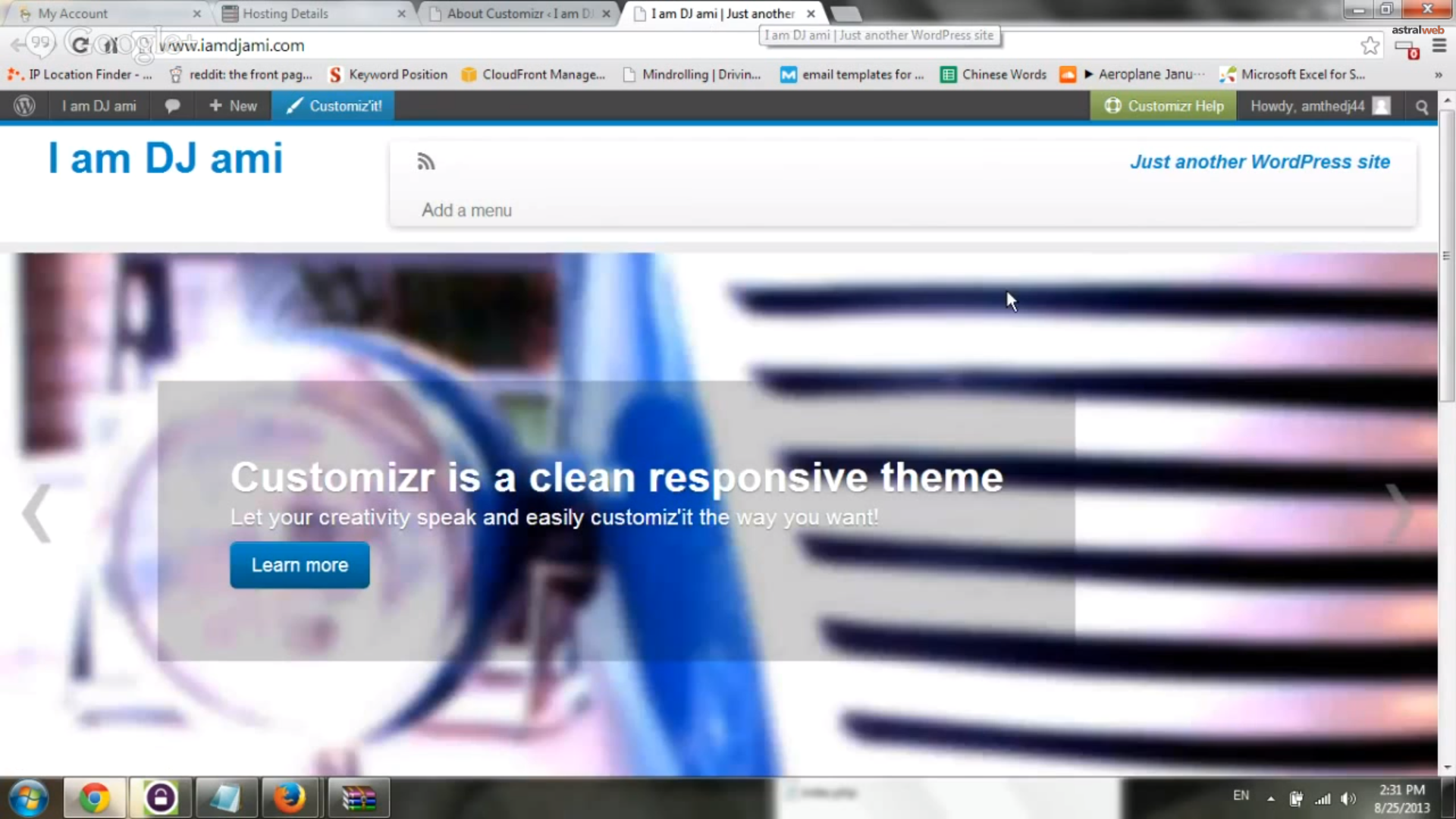1456x819 pixels.
Task: Open 'reddit: the front pag...' bookmark
Action: tap(241, 74)
